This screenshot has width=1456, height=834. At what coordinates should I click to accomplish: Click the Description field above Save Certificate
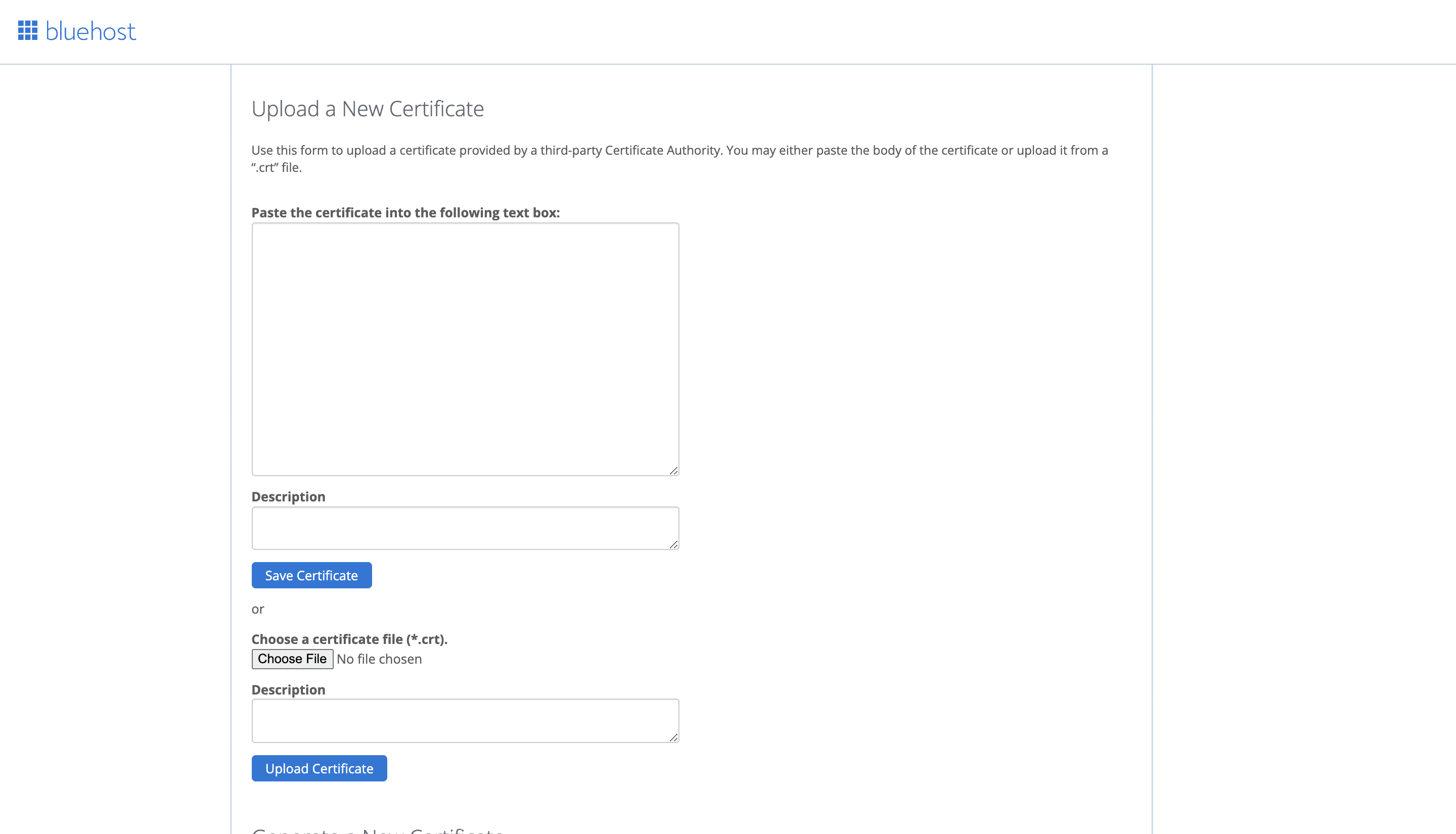465,528
